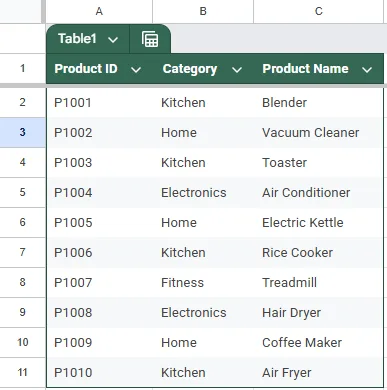Select Kitchen category for P1003
The height and width of the screenshot is (390, 387).
coord(203,162)
